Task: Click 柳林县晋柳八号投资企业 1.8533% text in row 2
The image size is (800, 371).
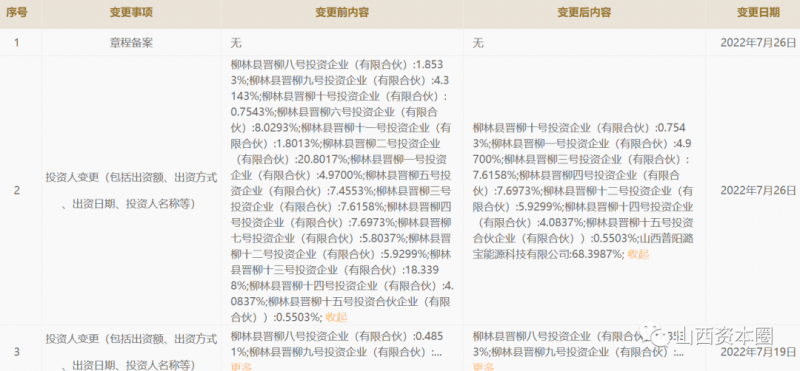Action: pyautogui.click(x=337, y=72)
